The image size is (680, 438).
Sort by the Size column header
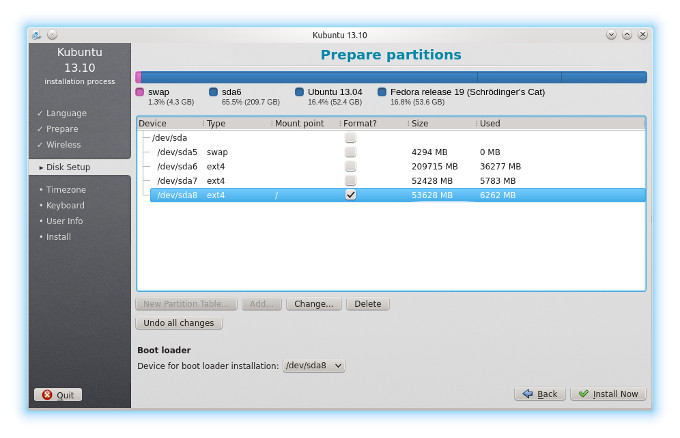pos(442,124)
